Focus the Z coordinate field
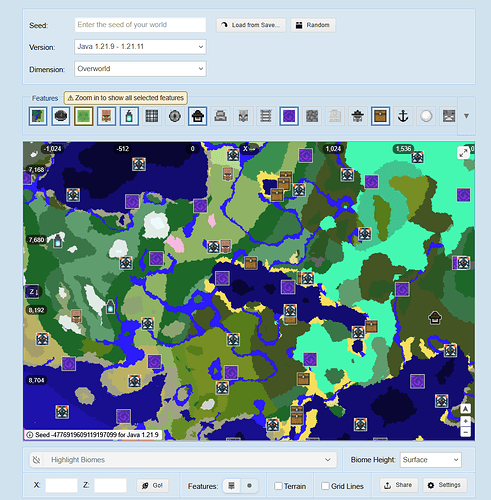This screenshot has height=500, width=491. pyautogui.click(x=110, y=486)
